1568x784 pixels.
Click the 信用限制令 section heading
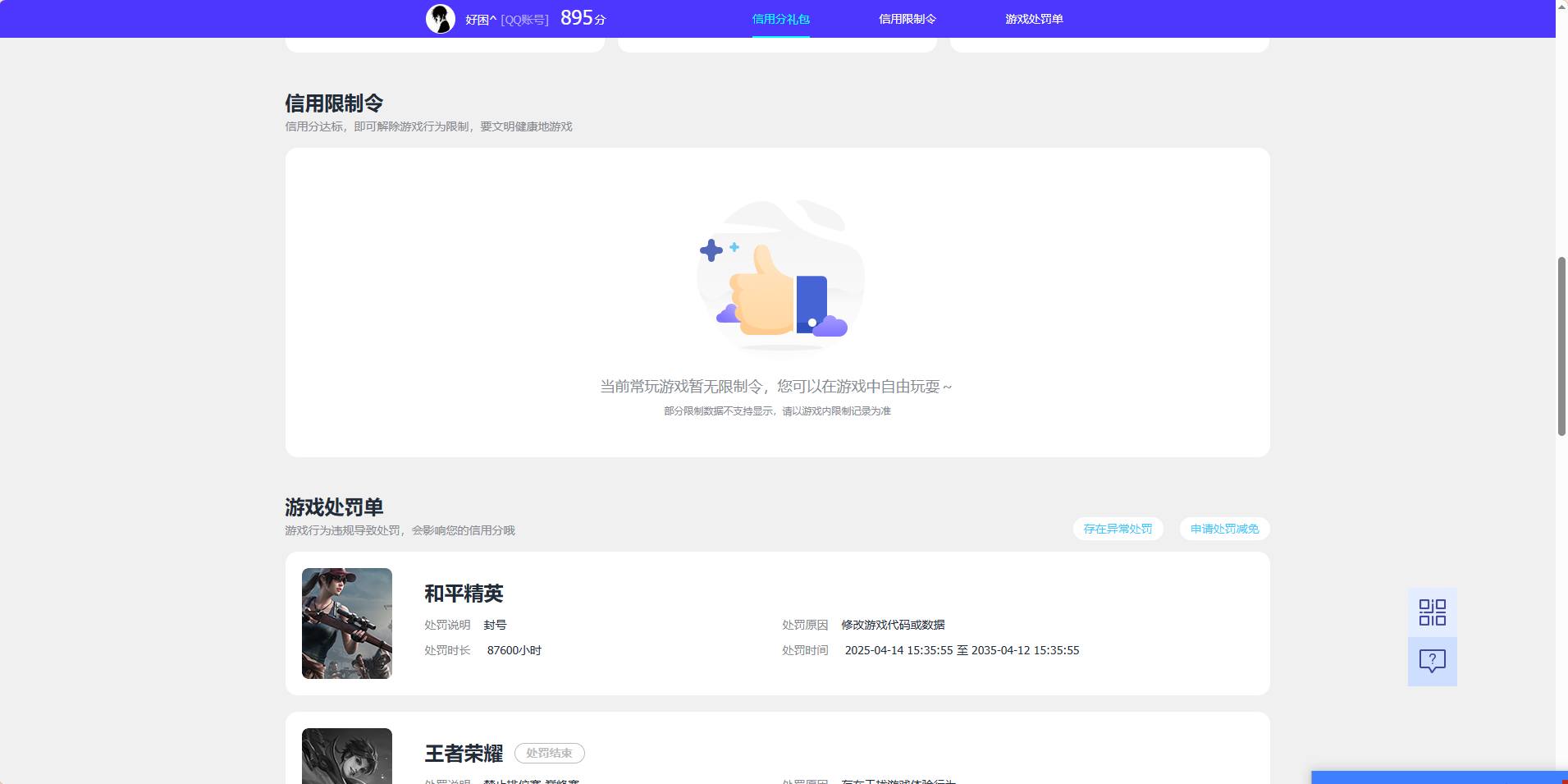pyautogui.click(x=334, y=103)
